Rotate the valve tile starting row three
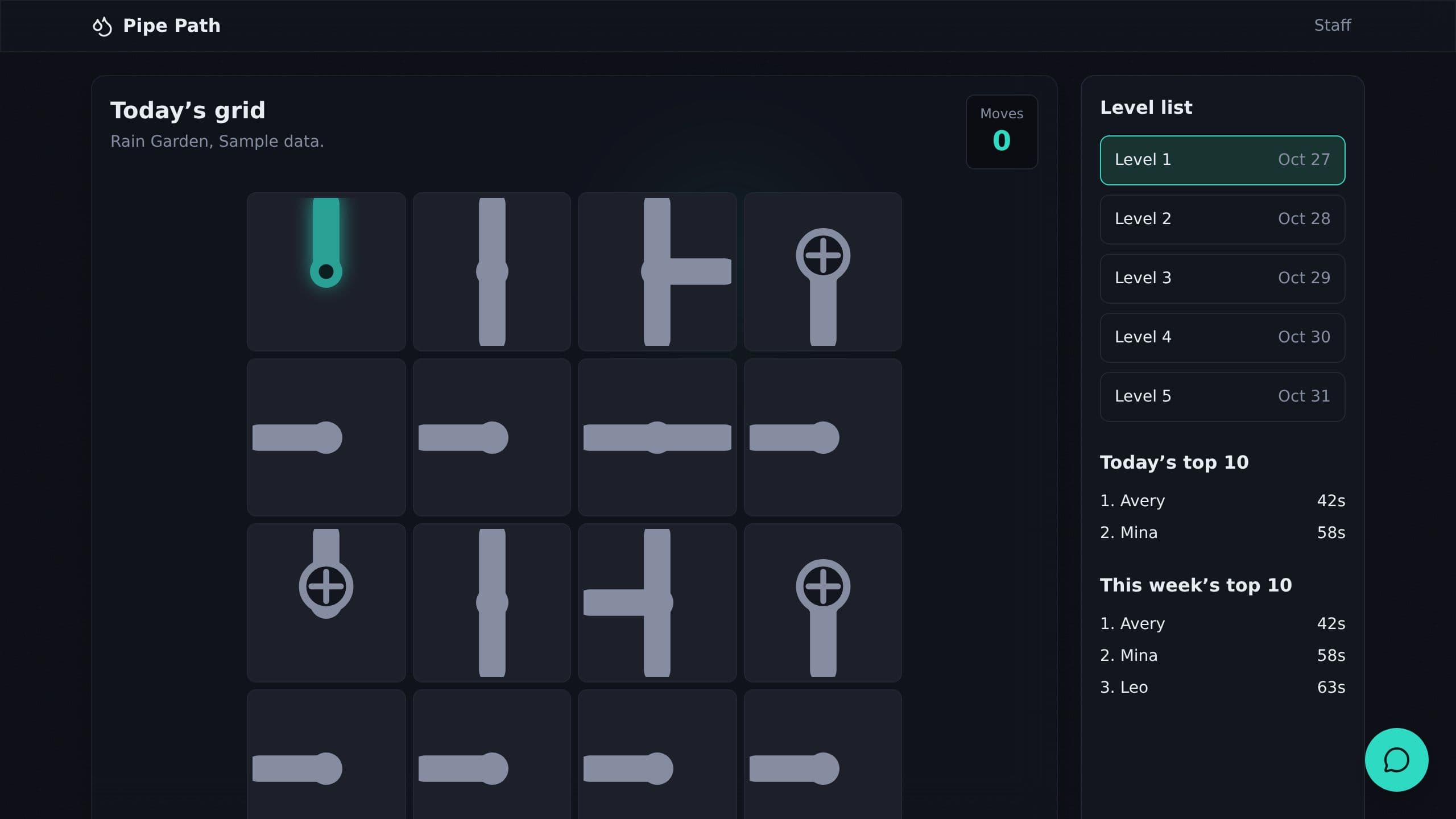The image size is (1456, 819). pos(326,603)
